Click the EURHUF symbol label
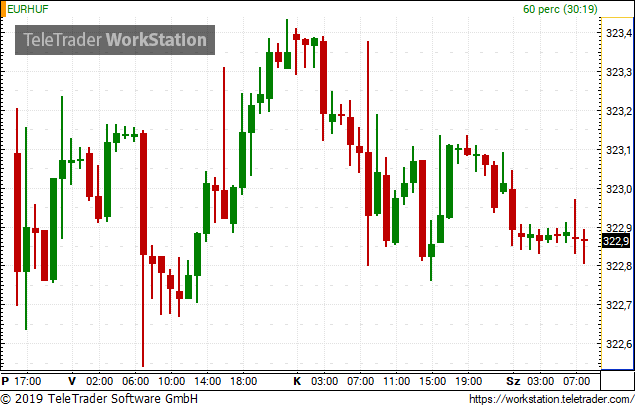635x408 pixels. click(x=28, y=9)
